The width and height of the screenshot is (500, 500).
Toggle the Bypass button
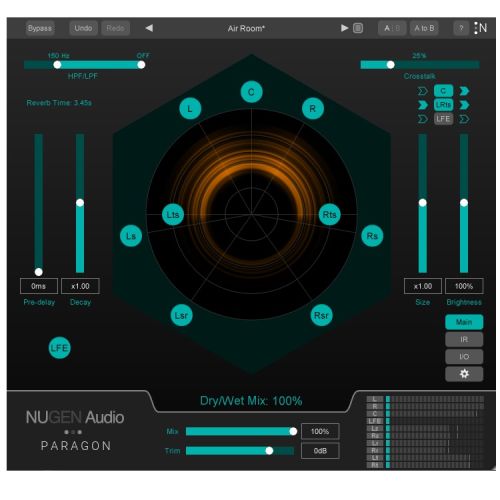pos(40,28)
